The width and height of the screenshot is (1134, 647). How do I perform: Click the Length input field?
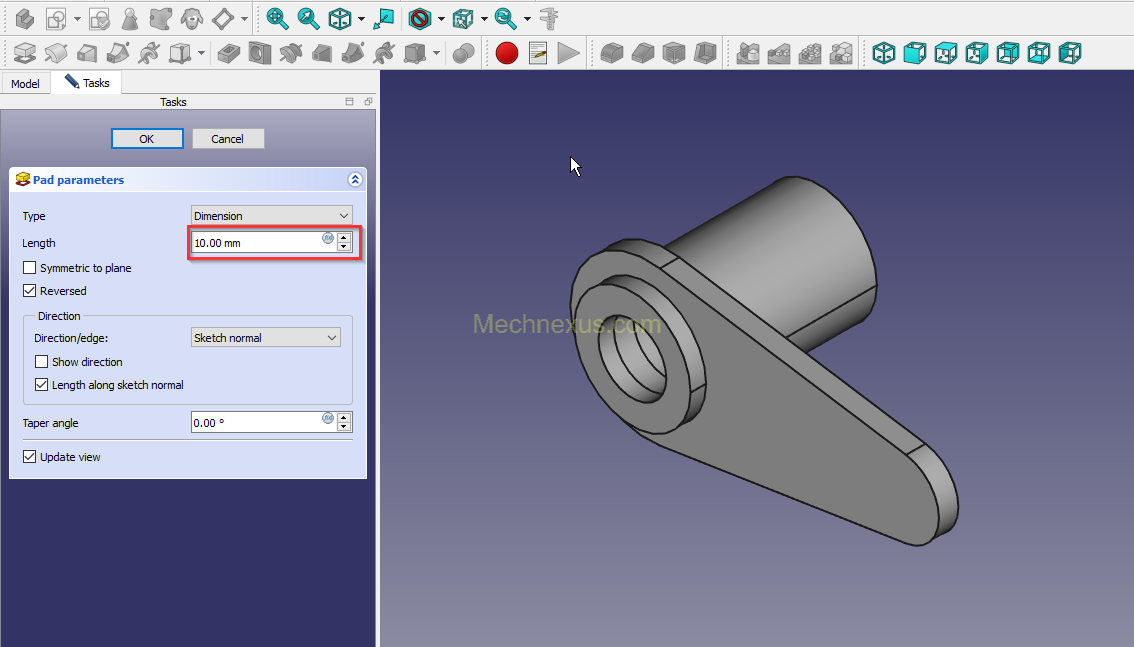(x=256, y=243)
